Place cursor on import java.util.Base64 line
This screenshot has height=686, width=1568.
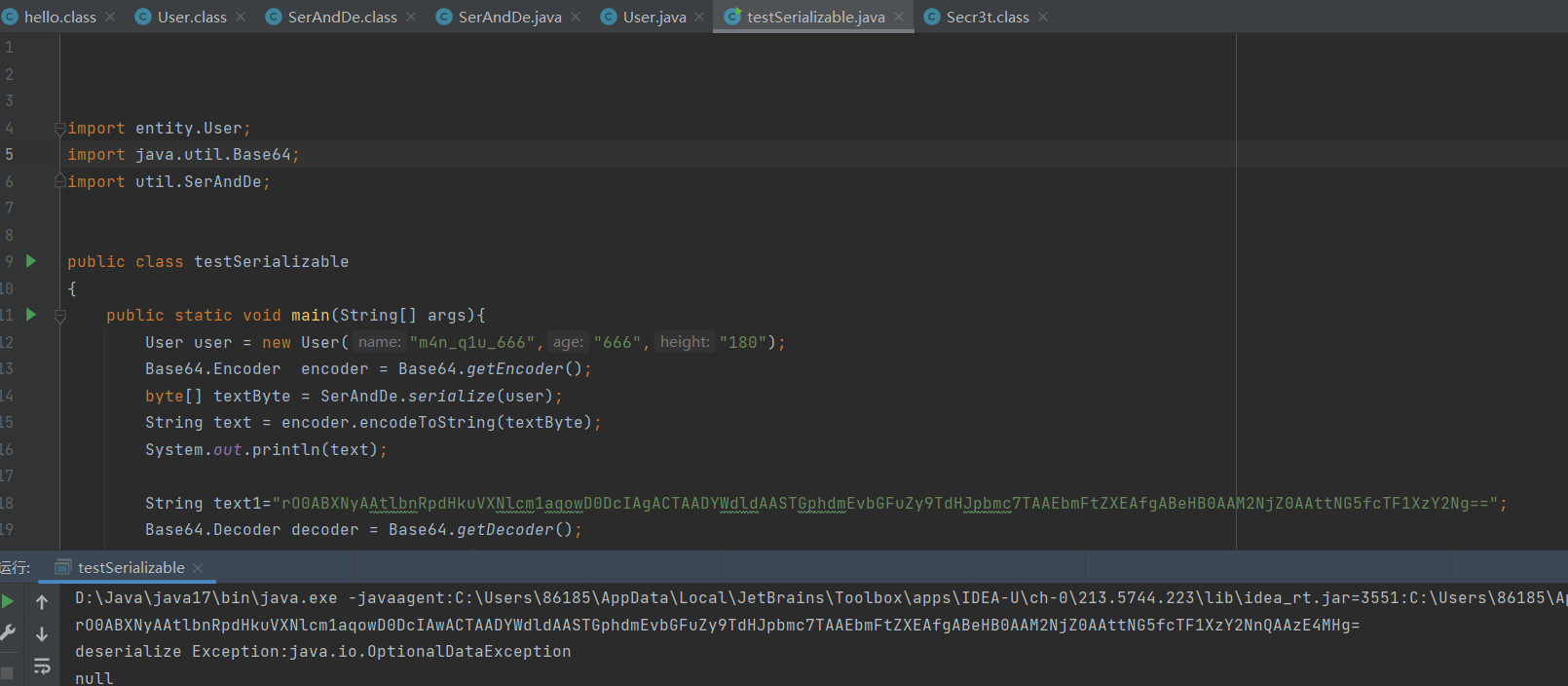point(183,154)
